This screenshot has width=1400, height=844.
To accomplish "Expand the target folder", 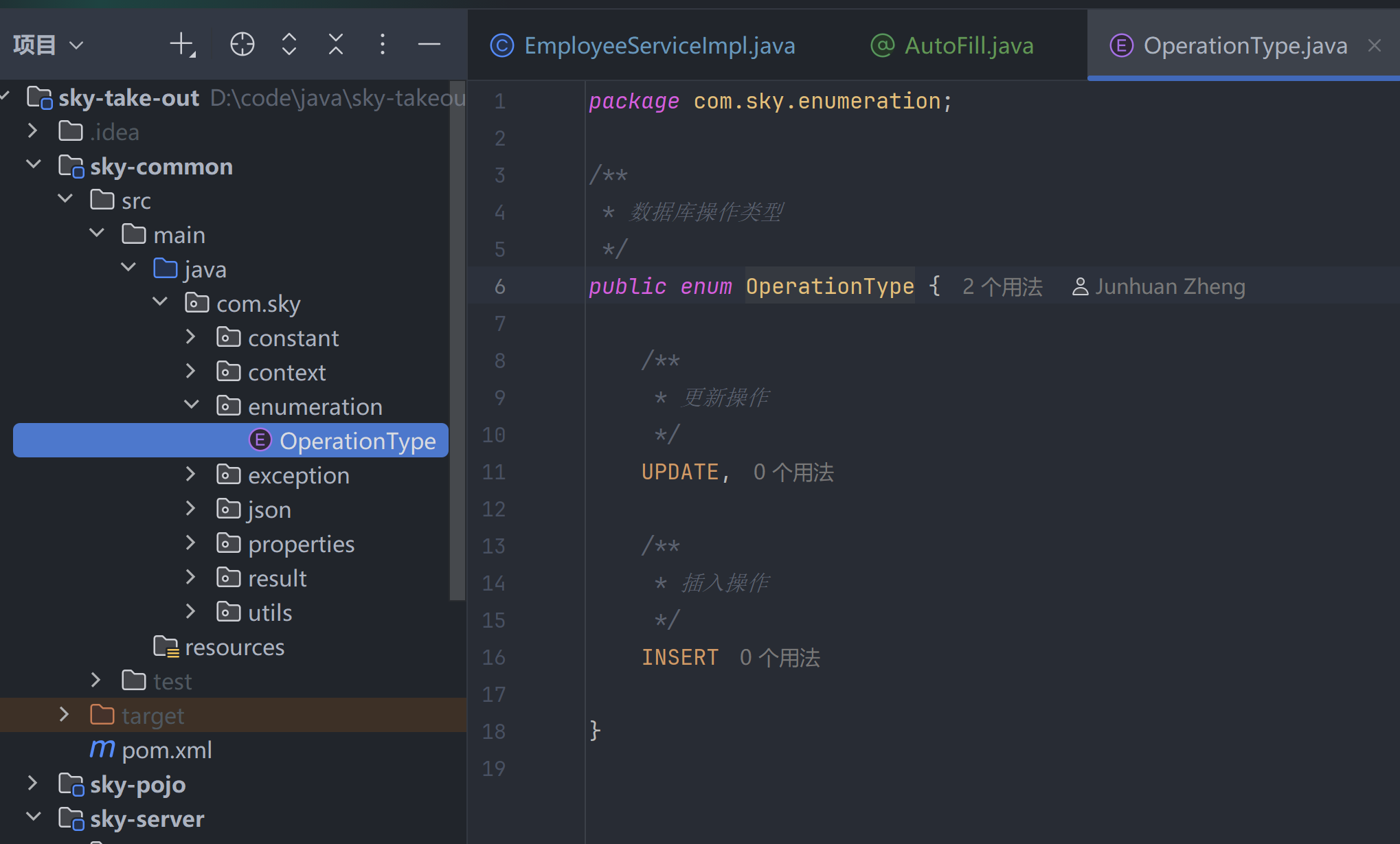I will [64, 715].
